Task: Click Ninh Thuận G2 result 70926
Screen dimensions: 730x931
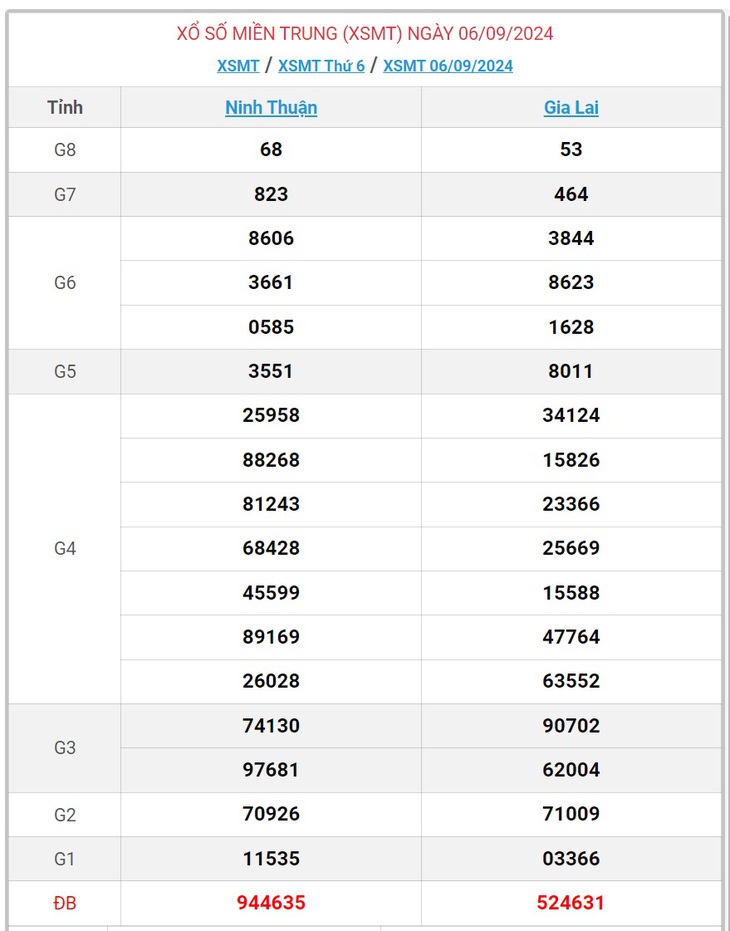Action: pyautogui.click(x=271, y=813)
